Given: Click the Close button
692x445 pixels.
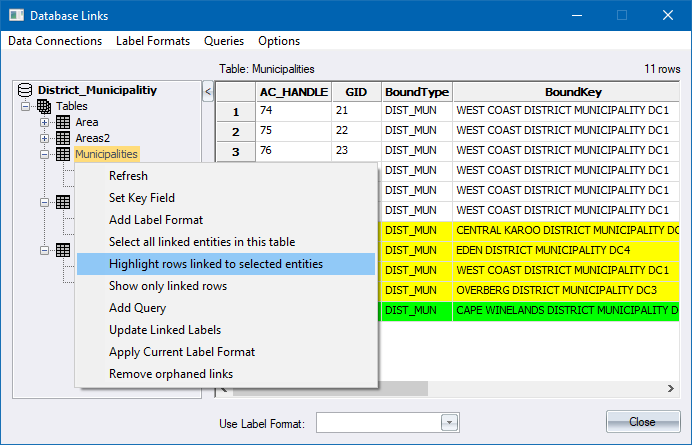Looking at the screenshot, I should click(x=642, y=422).
